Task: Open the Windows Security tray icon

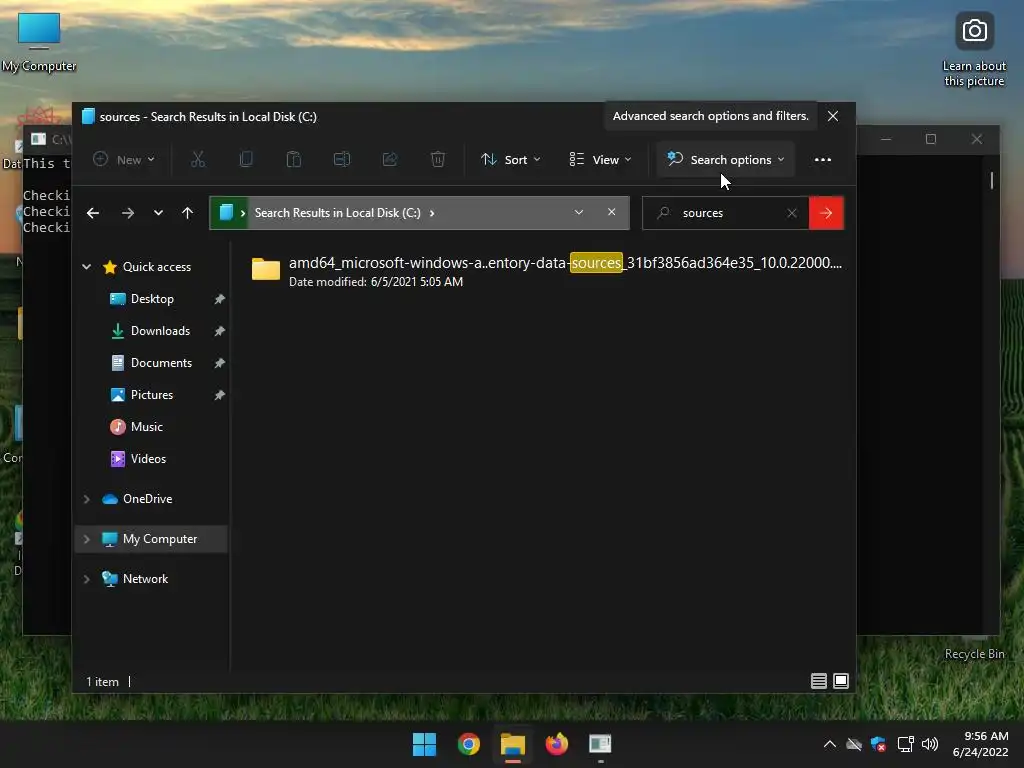Action: (879, 744)
